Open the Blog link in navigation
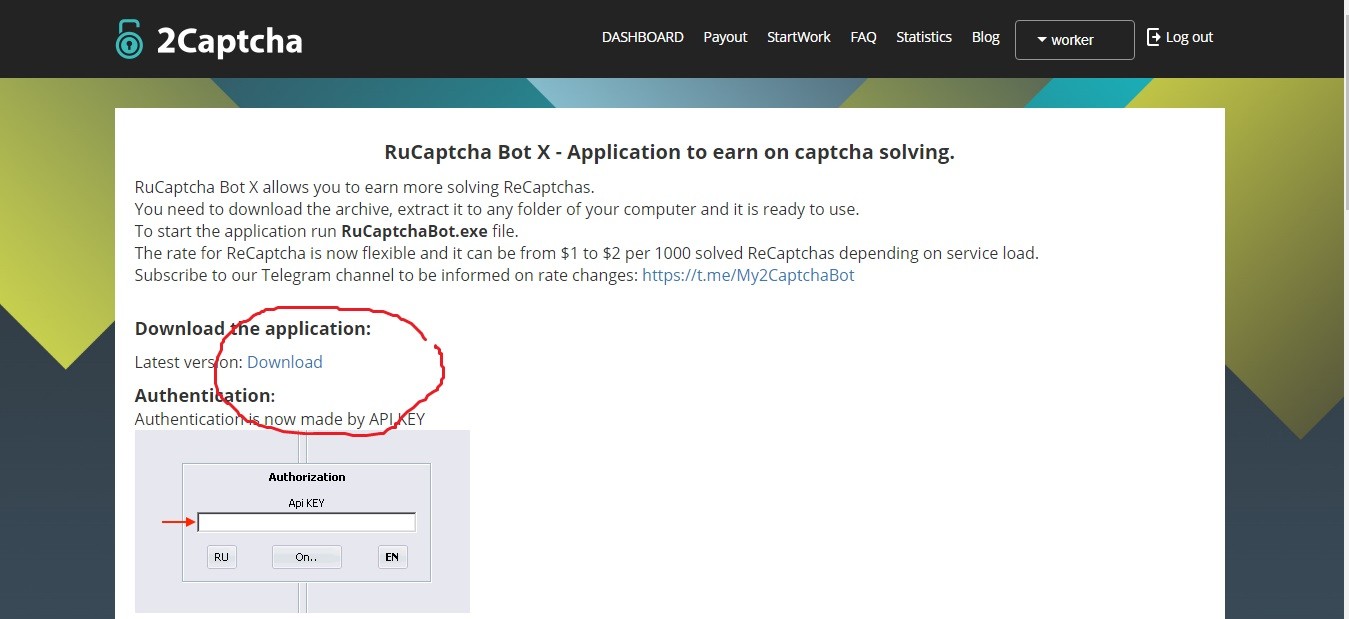 click(x=985, y=37)
